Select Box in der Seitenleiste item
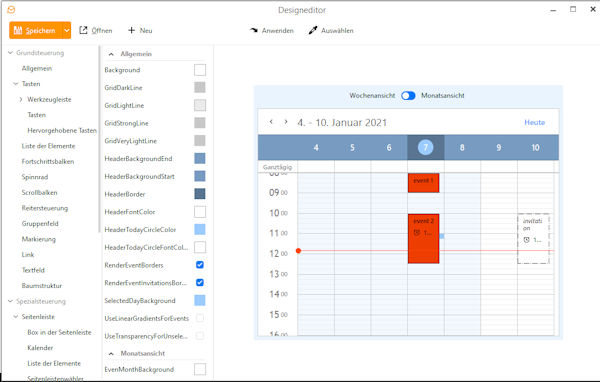The width and height of the screenshot is (600, 382). coord(59,332)
